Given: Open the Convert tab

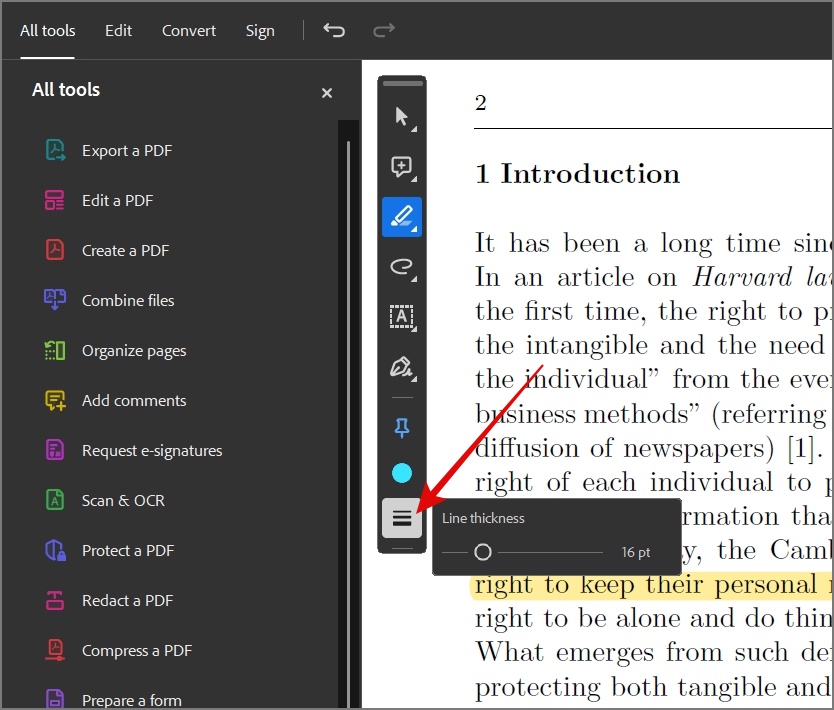Looking at the screenshot, I should coord(189,31).
